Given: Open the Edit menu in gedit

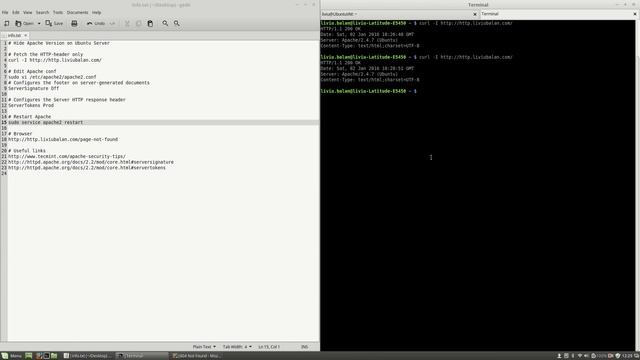Looking at the screenshot, I should (16, 13).
